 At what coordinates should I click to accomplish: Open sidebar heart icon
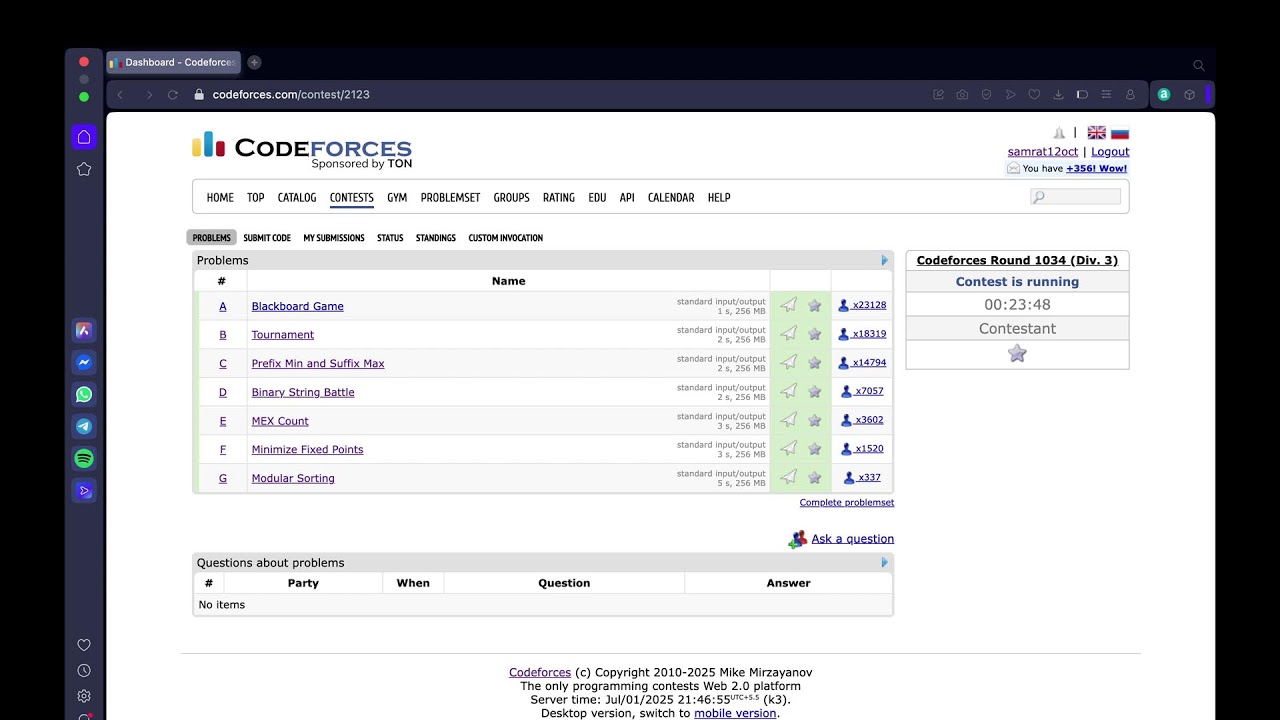coord(84,645)
